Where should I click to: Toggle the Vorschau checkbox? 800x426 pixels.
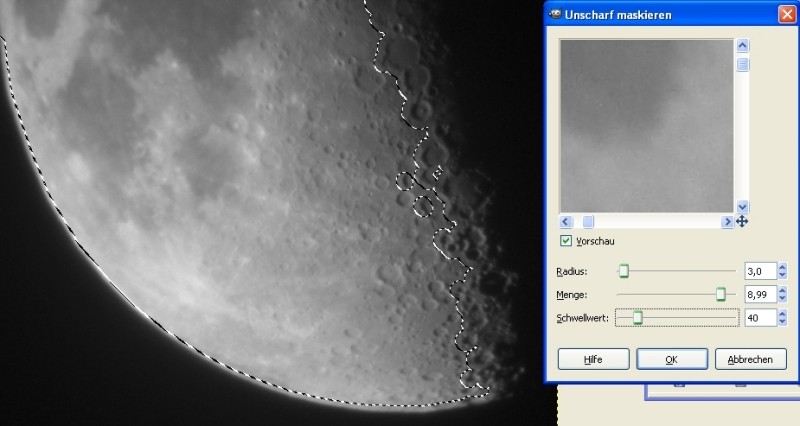tap(566, 241)
